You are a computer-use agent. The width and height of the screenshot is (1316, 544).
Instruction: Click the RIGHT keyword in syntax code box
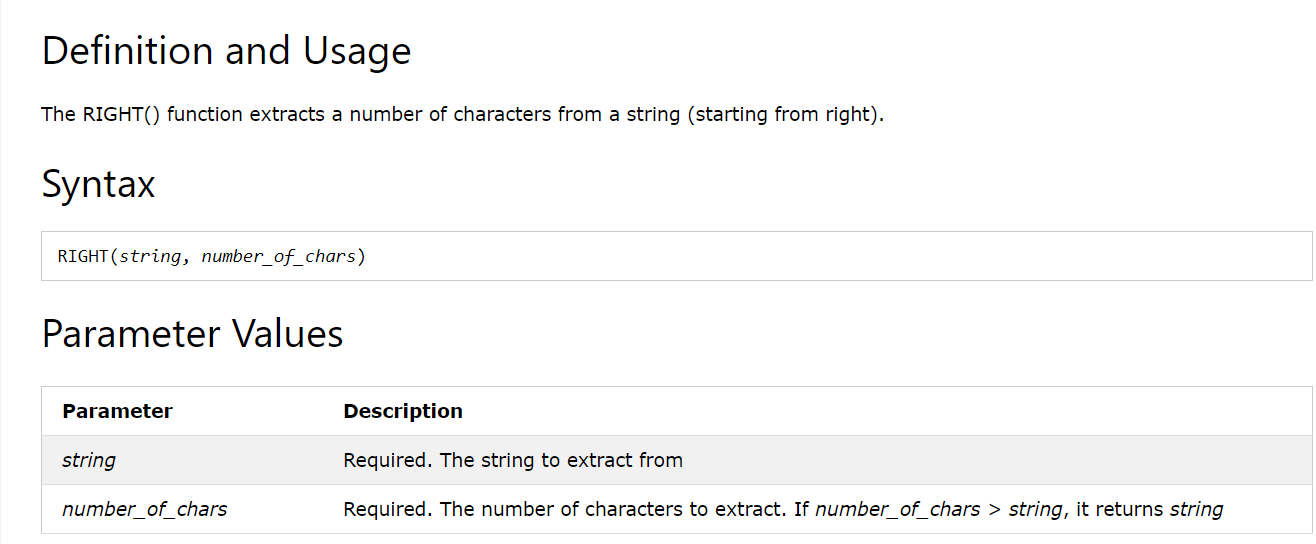click(83, 256)
